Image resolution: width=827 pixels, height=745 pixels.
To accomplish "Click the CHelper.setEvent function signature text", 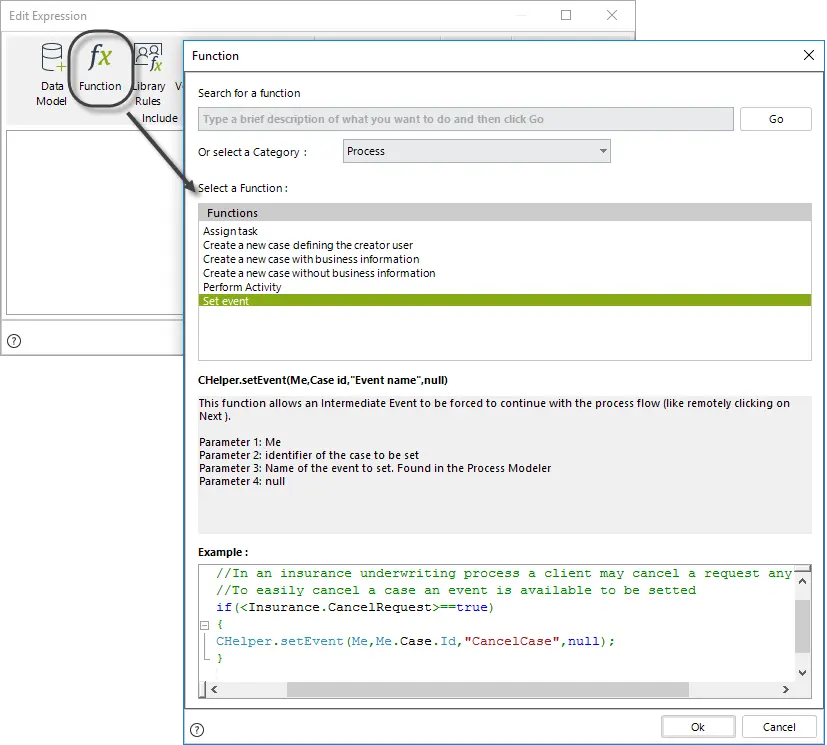I will (x=323, y=380).
